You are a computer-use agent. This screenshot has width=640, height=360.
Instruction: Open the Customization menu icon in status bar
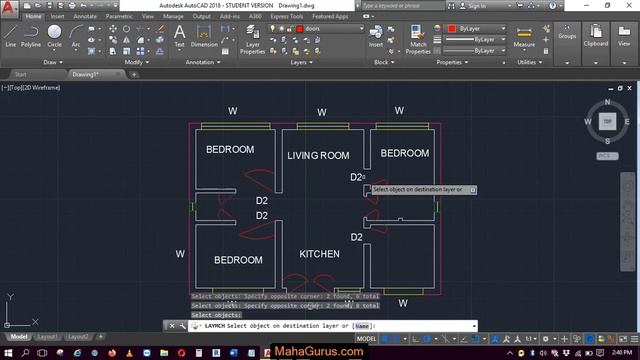[634, 339]
